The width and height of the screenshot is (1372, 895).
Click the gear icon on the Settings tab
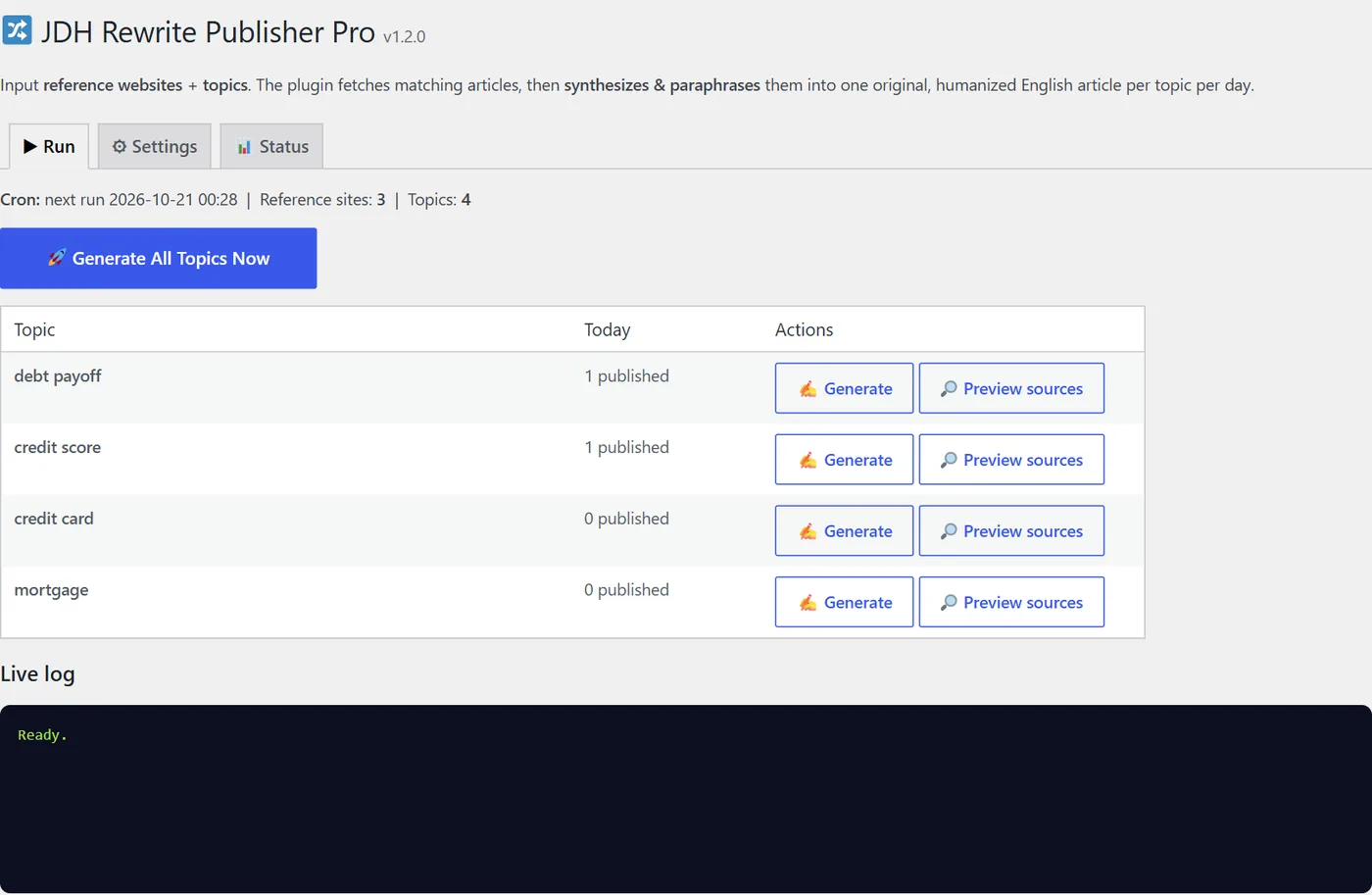click(120, 146)
